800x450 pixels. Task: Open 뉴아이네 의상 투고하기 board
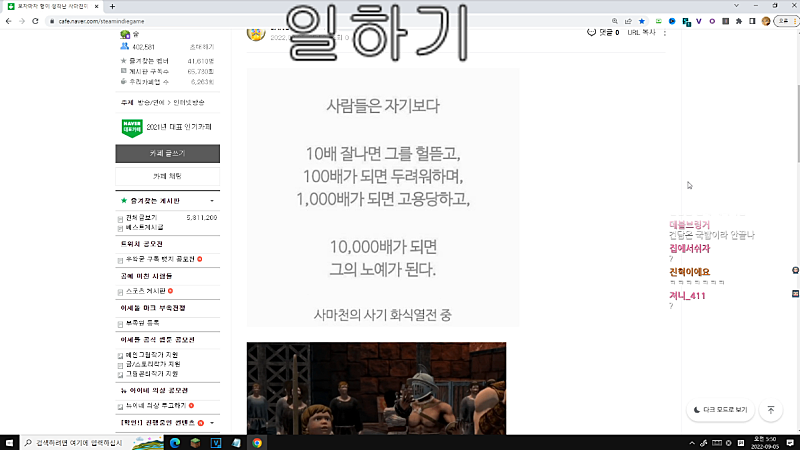[x=156, y=406]
